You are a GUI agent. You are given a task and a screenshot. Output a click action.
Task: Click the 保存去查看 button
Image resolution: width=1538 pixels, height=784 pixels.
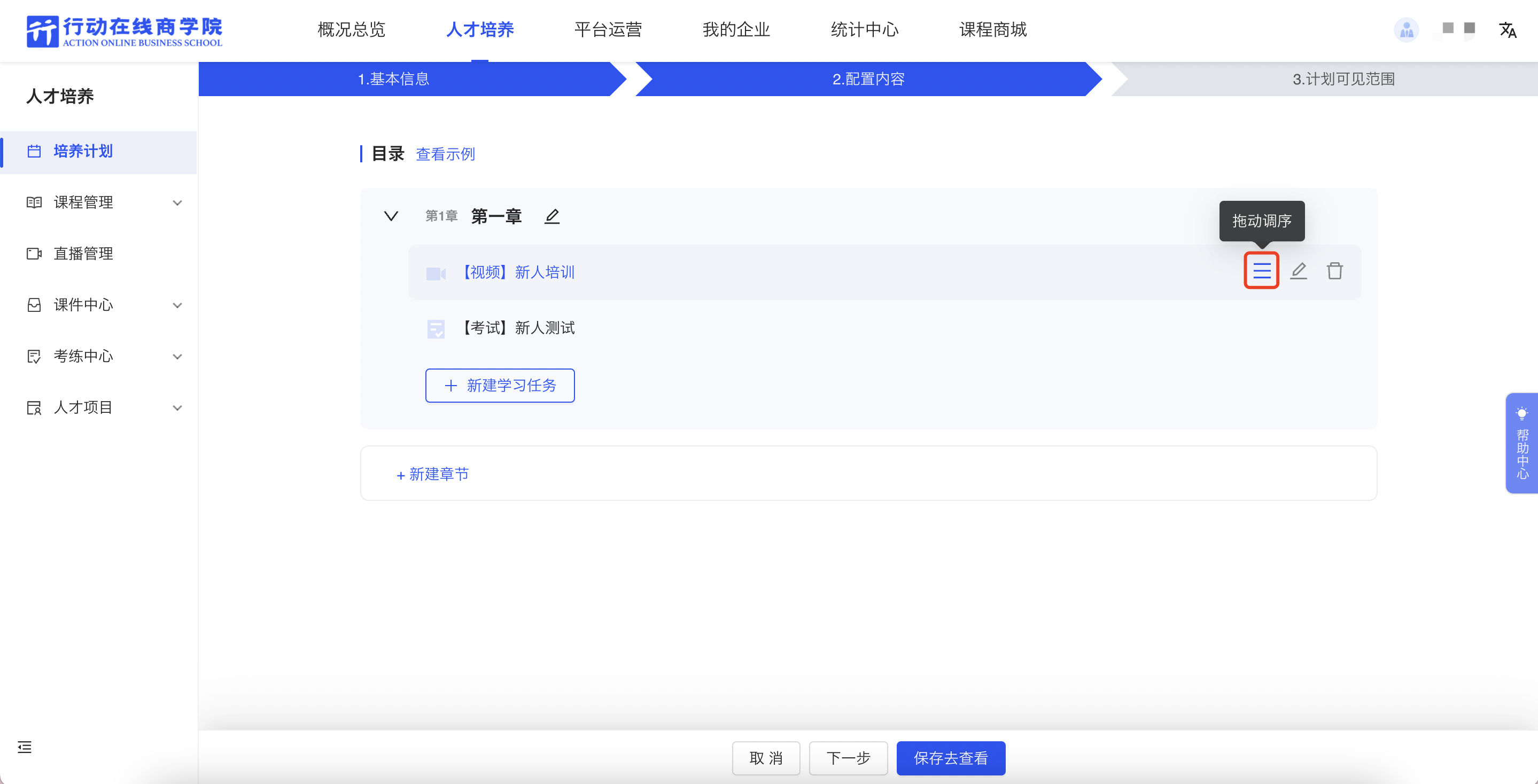(x=951, y=758)
